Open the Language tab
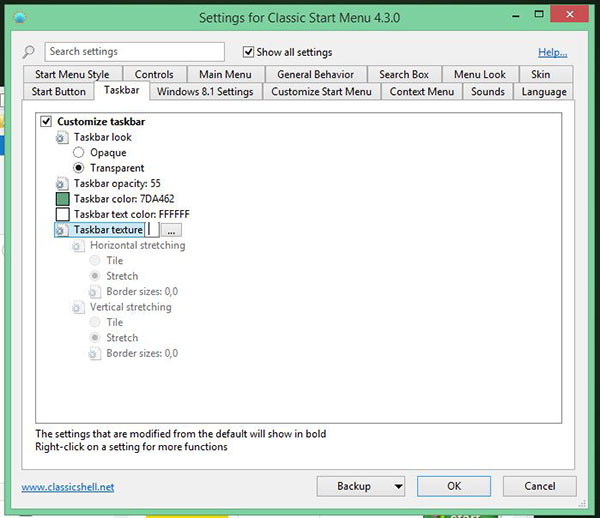600x518 pixels. (x=544, y=92)
